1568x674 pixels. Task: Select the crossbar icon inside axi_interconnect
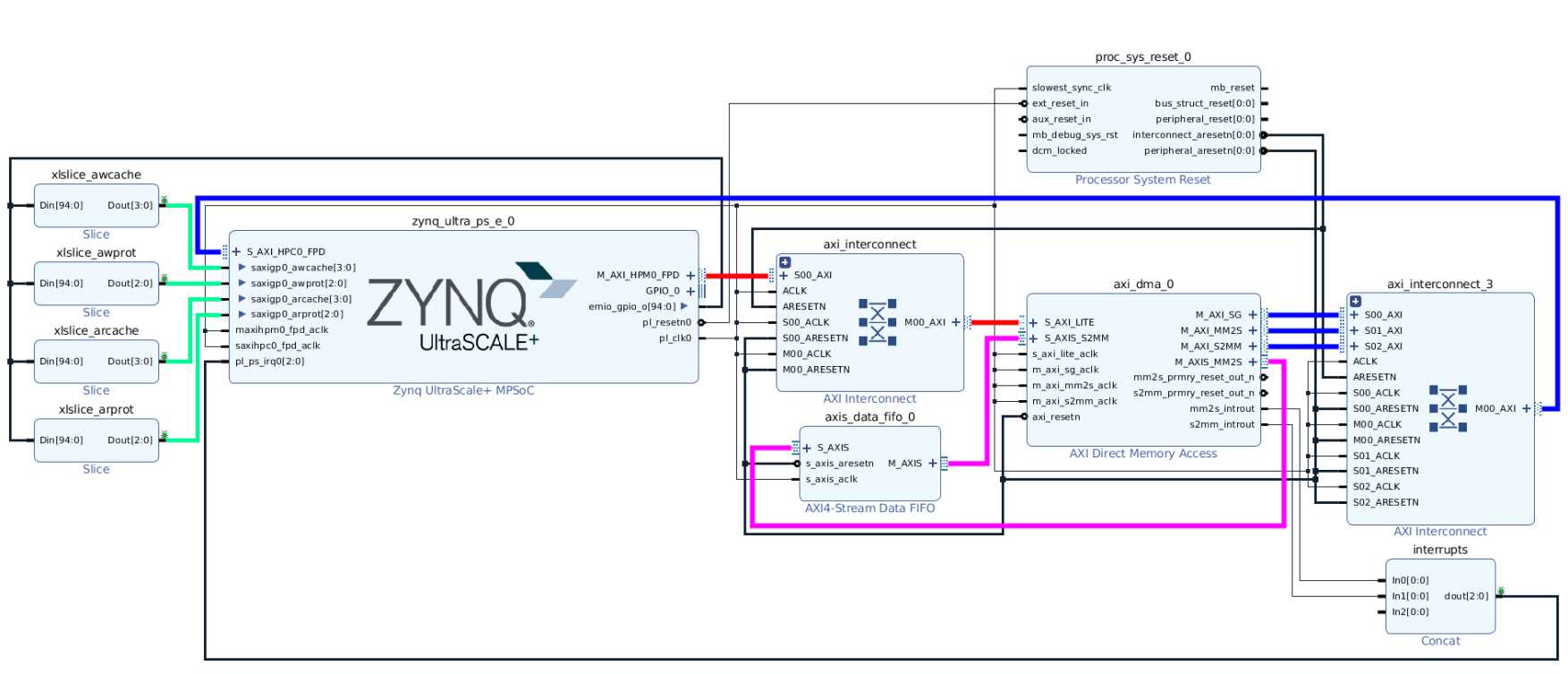pyautogui.click(x=877, y=322)
